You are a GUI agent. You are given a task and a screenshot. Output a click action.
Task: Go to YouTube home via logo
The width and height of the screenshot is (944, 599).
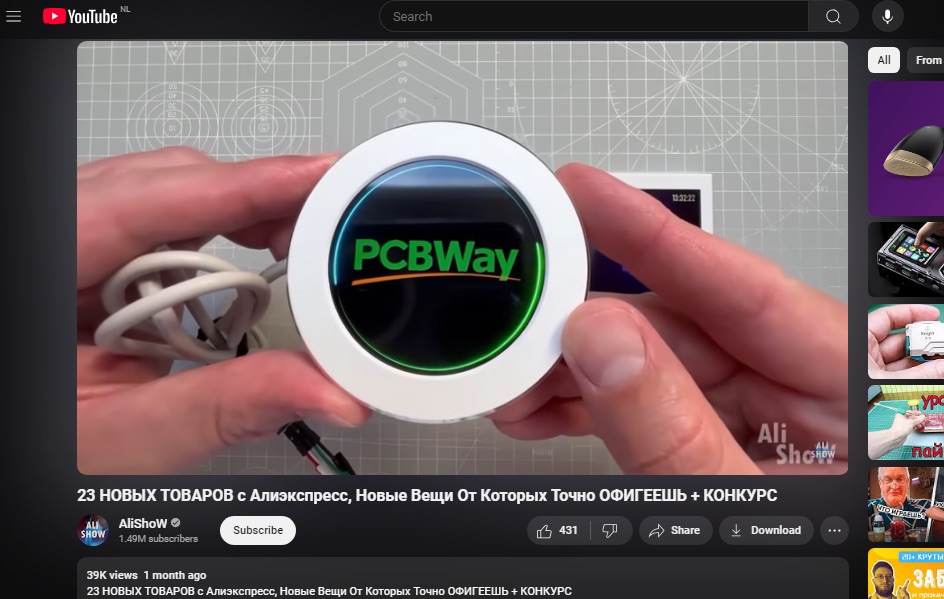click(80, 16)
